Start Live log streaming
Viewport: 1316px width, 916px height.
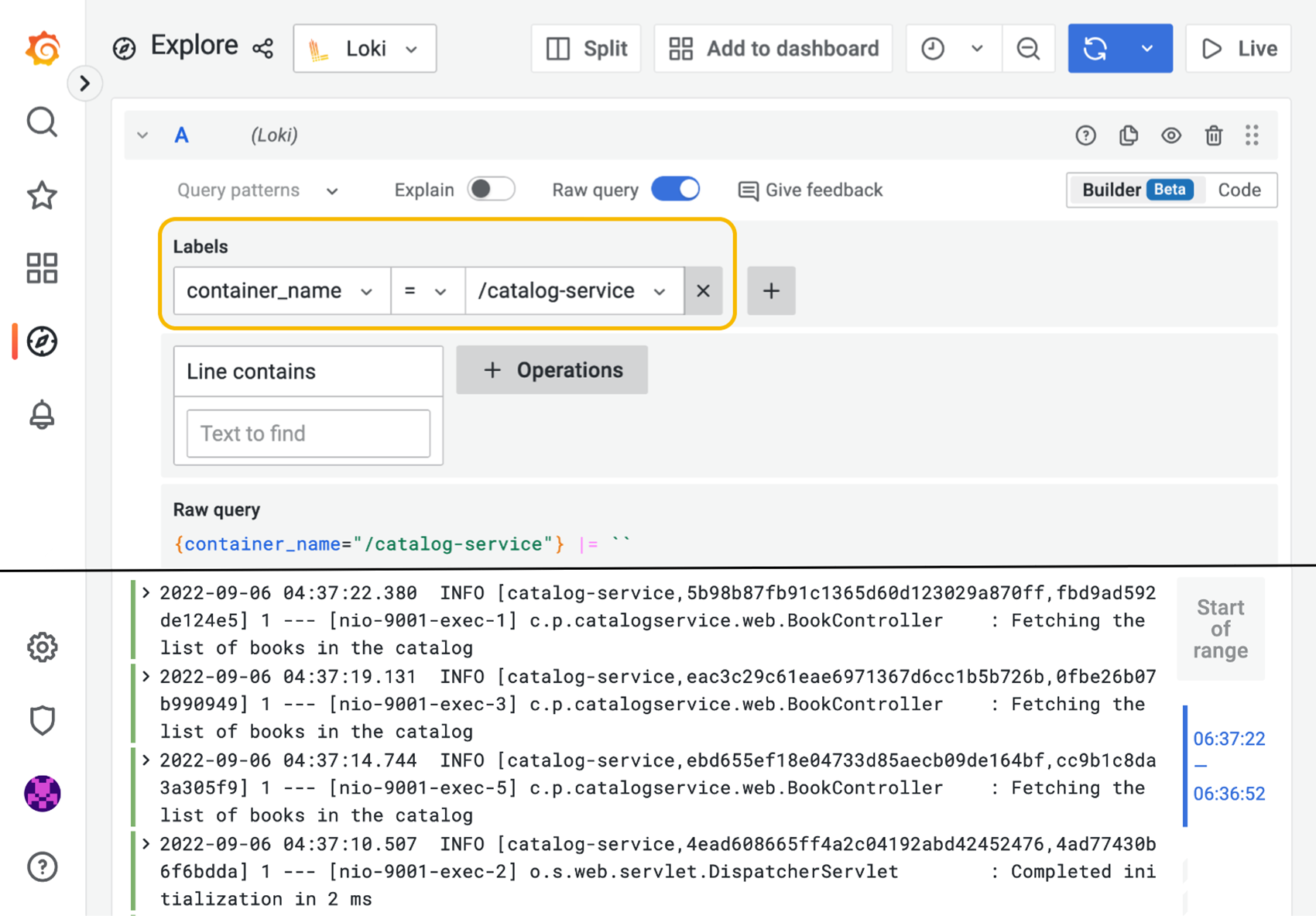1239,49
